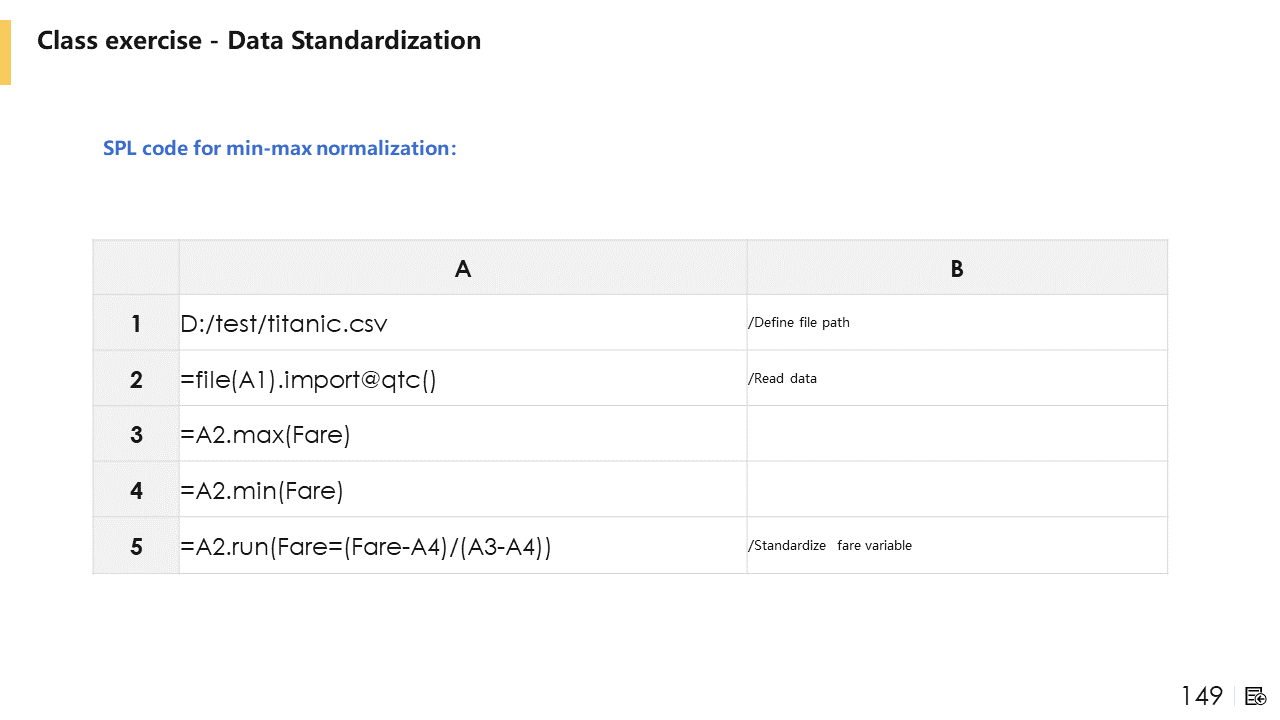Click the '/Read data' comment cell
1280x720 pixels.
tap(783, 378)
